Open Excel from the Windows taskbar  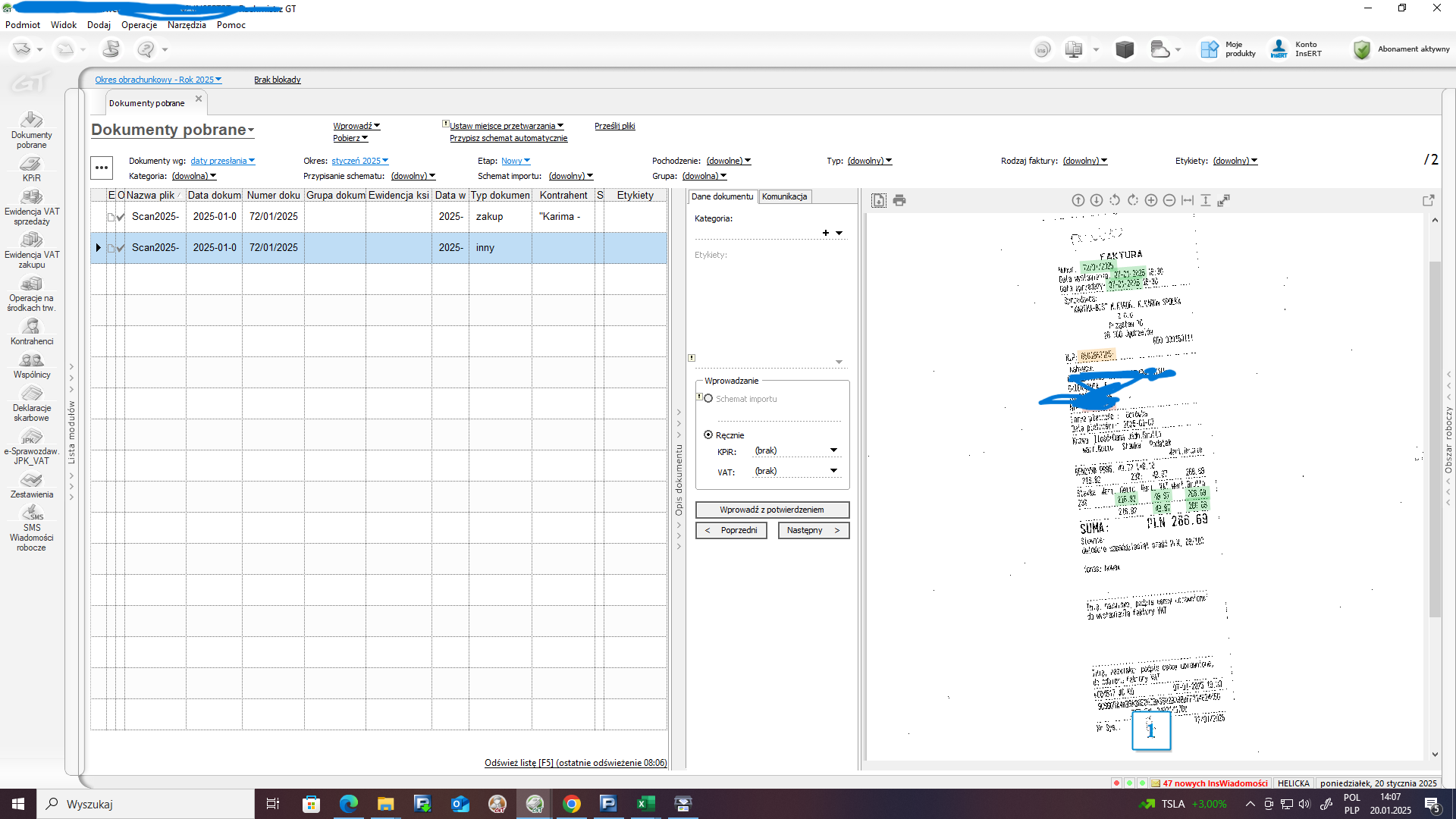pos(645,804)
